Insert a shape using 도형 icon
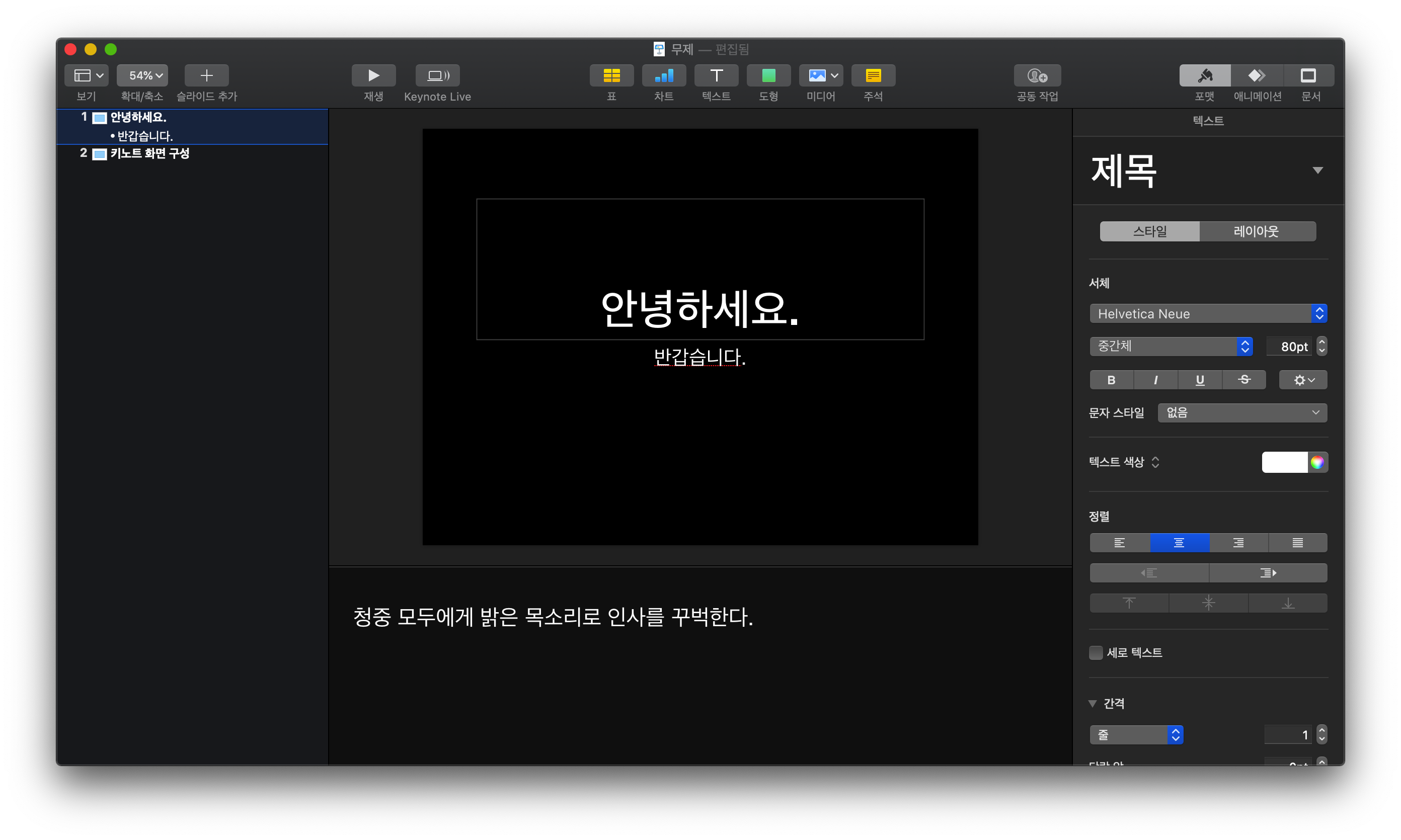 [x=768, y=75]
